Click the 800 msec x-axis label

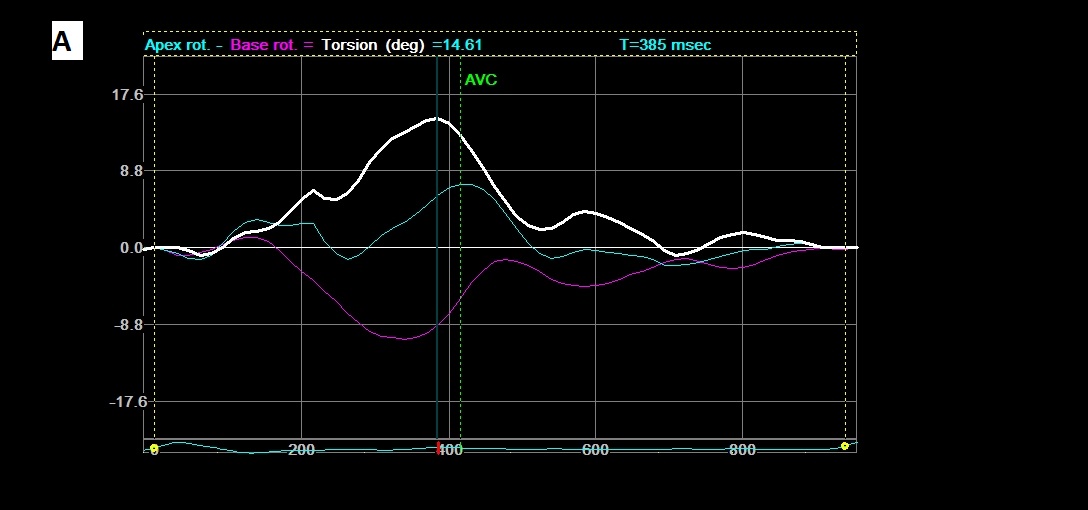[742, 450]
